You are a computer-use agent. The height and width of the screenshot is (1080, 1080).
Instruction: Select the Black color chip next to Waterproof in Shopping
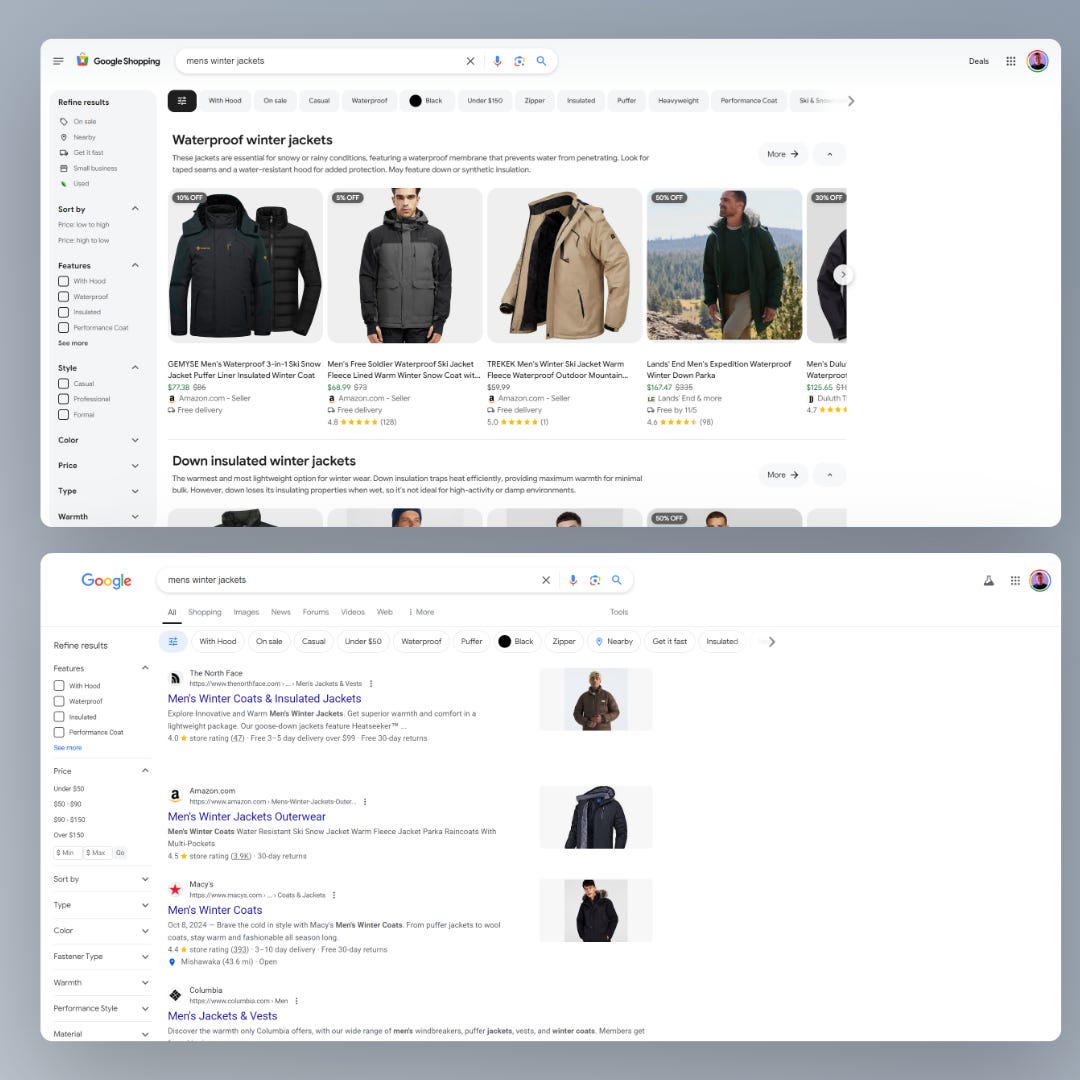[x=426, y=101]
